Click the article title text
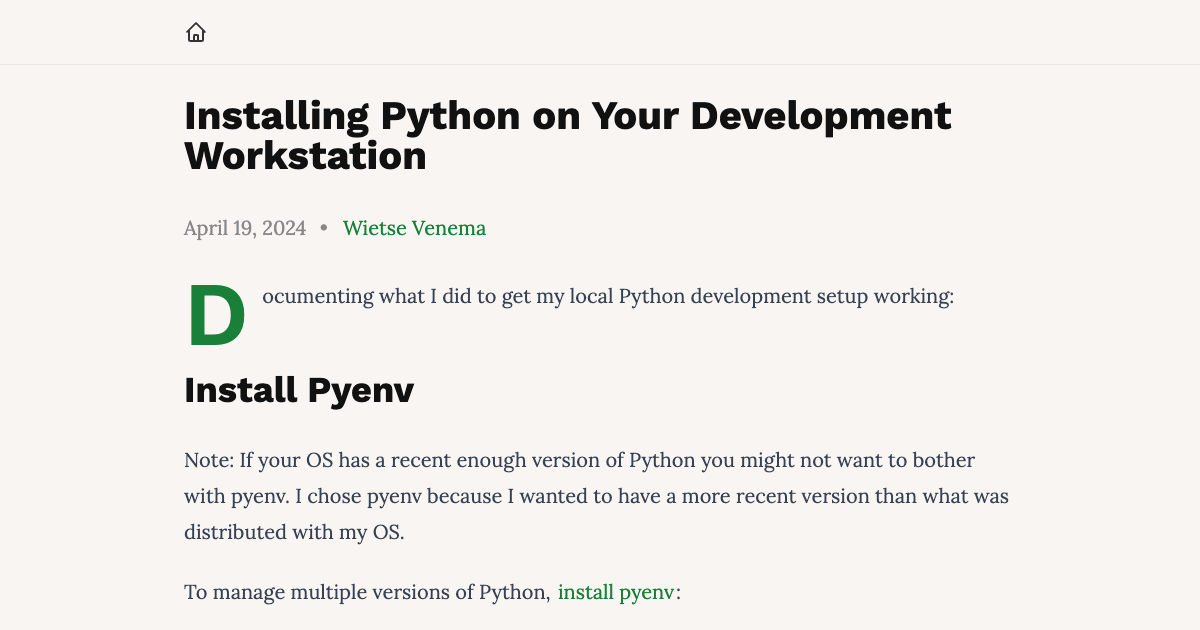This screenshot has height=630, width=1200. pos(567,116)
